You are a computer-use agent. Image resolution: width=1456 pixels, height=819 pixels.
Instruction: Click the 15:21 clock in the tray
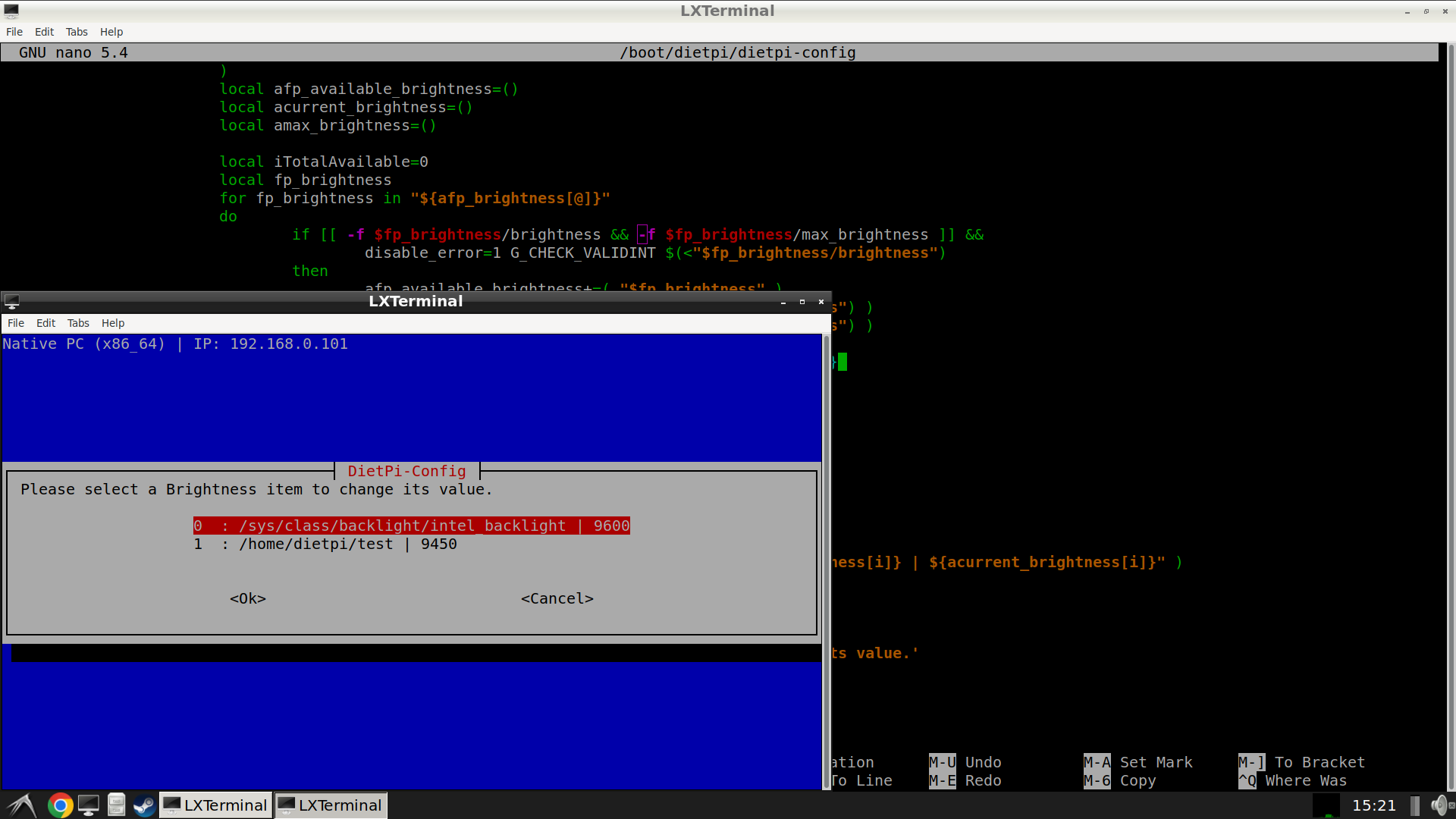pos(1376,805)
